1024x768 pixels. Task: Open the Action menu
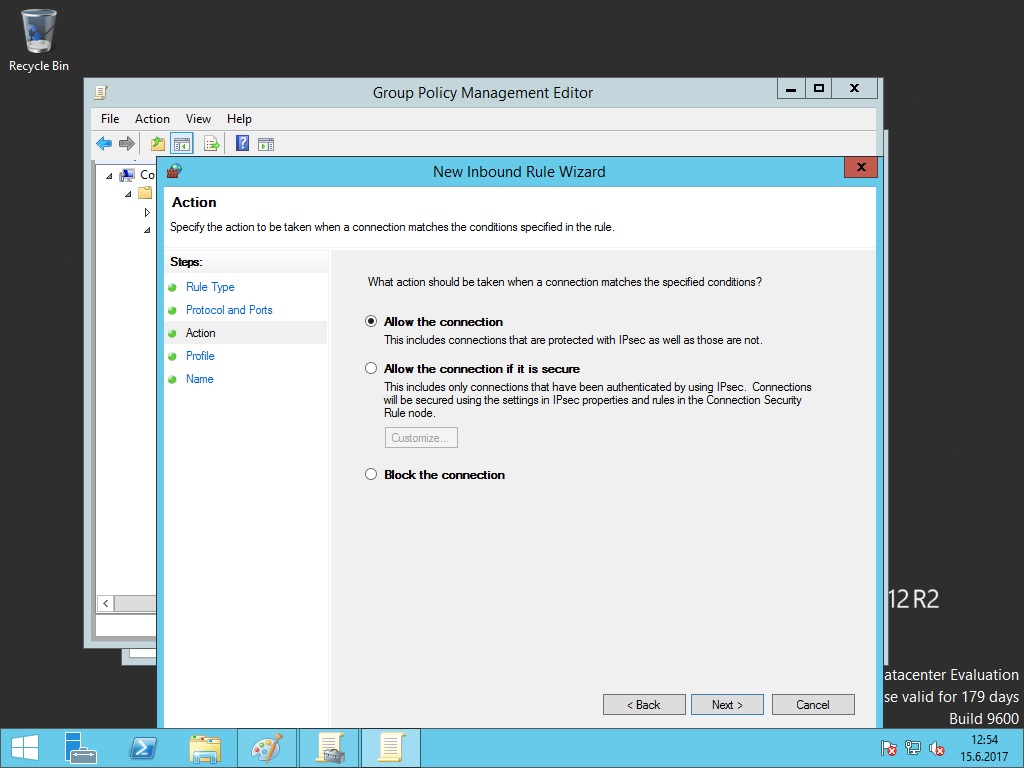coord(152,119)
